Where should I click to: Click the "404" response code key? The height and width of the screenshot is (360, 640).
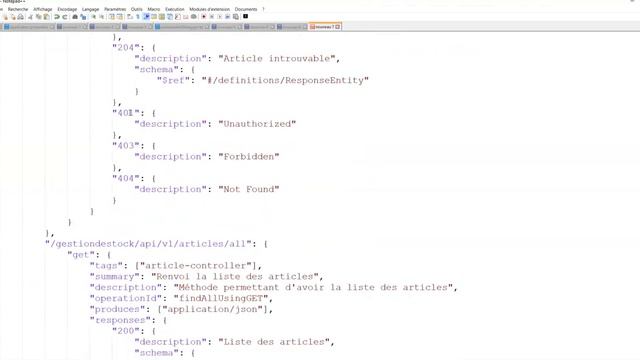[x=126, y=178]
